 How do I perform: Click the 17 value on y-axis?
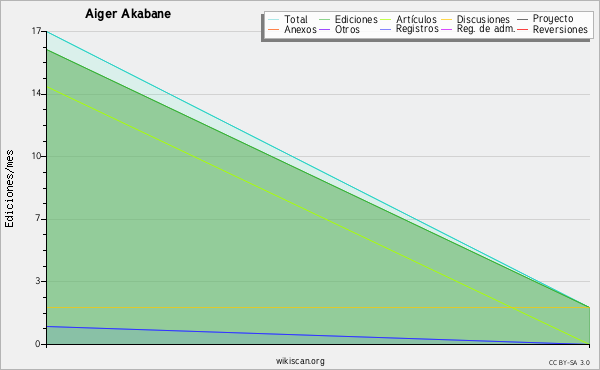(36, 31)
